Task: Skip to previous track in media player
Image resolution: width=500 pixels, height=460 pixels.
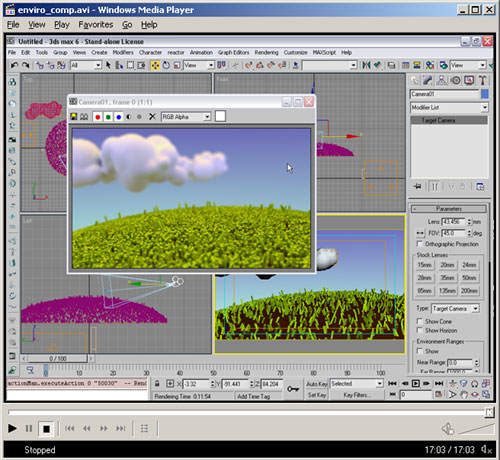Action: tap(70, 428)
